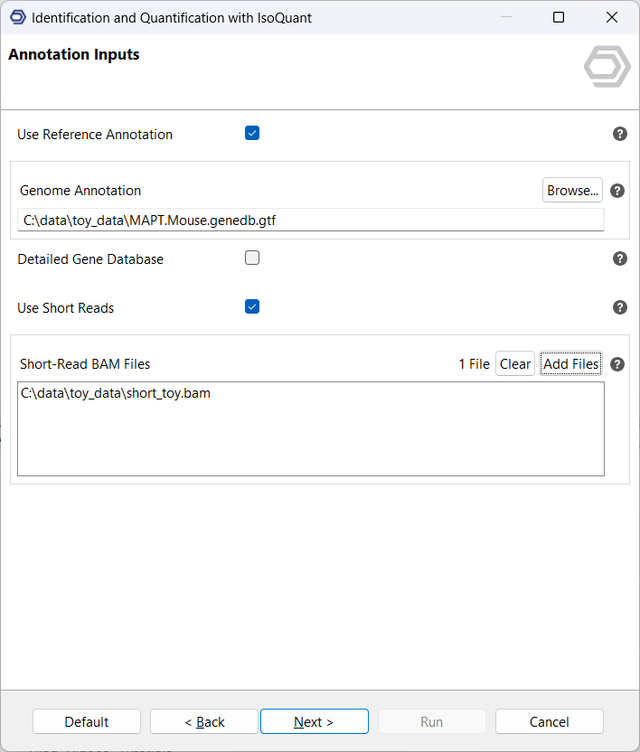Click help icon for Short-Read BAM Files
The width and height of the screenshot is (640, 752).
pyautogui.click(x=617, y=365)
